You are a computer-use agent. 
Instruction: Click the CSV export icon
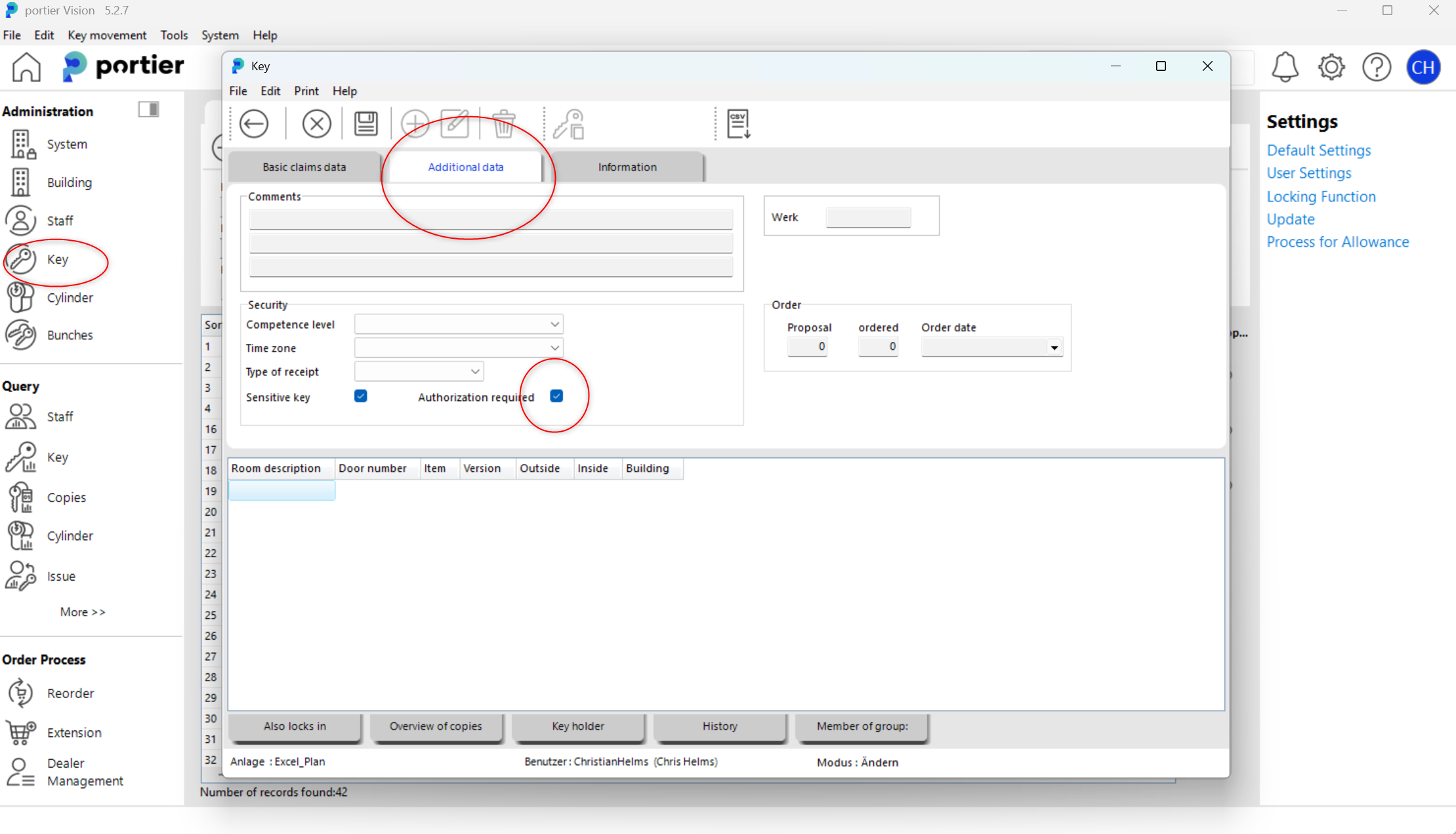point(738,124)
